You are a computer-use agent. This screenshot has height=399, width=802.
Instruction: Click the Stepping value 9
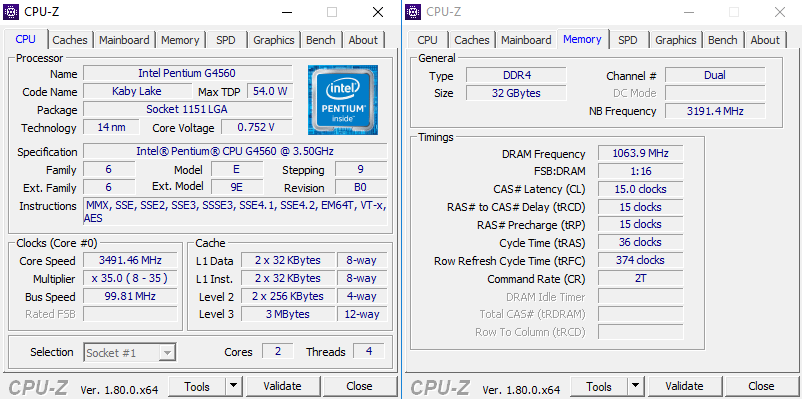361,169
